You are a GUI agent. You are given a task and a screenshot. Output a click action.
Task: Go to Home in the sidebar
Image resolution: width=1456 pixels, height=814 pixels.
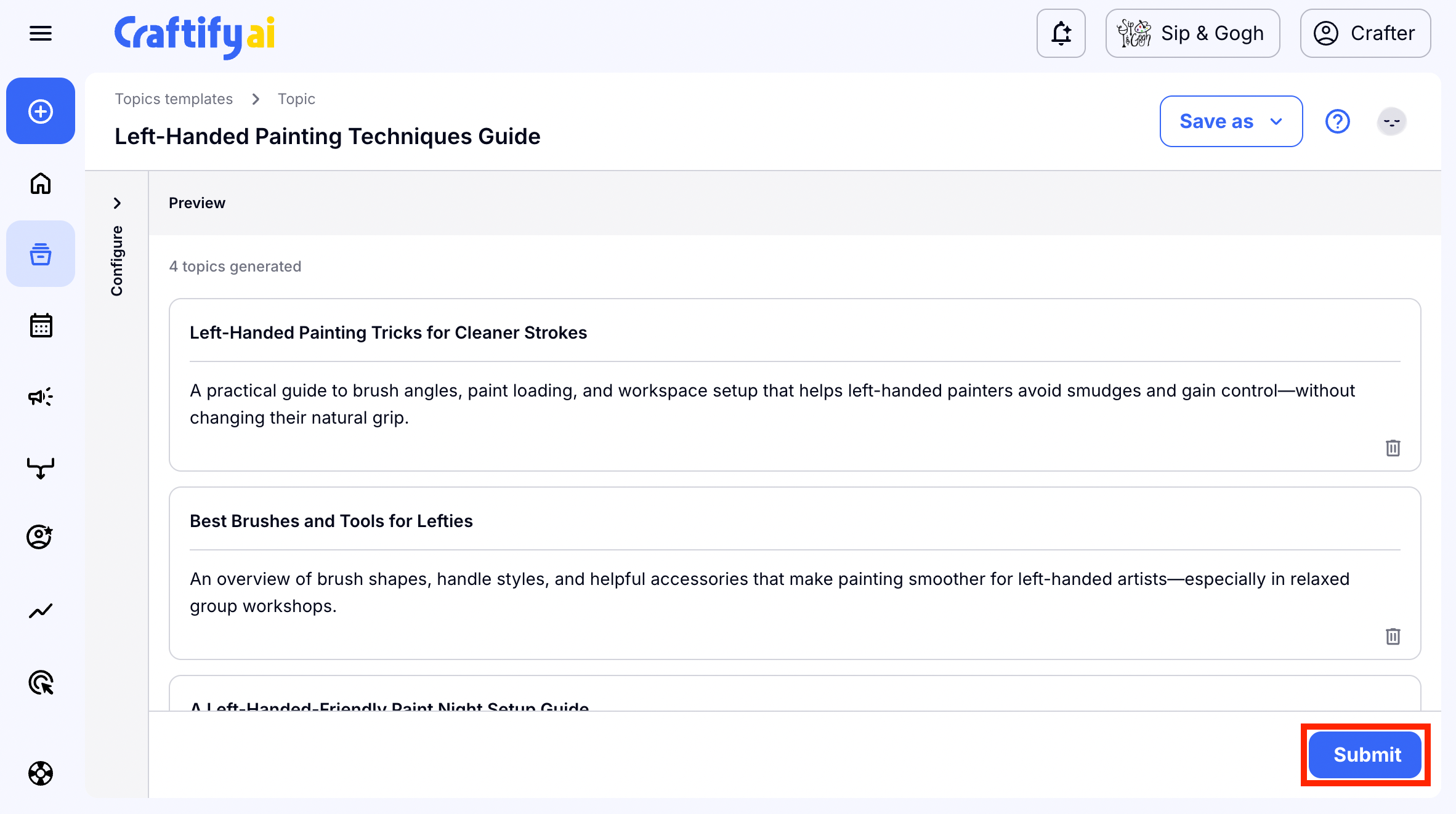tap(41, 183)
